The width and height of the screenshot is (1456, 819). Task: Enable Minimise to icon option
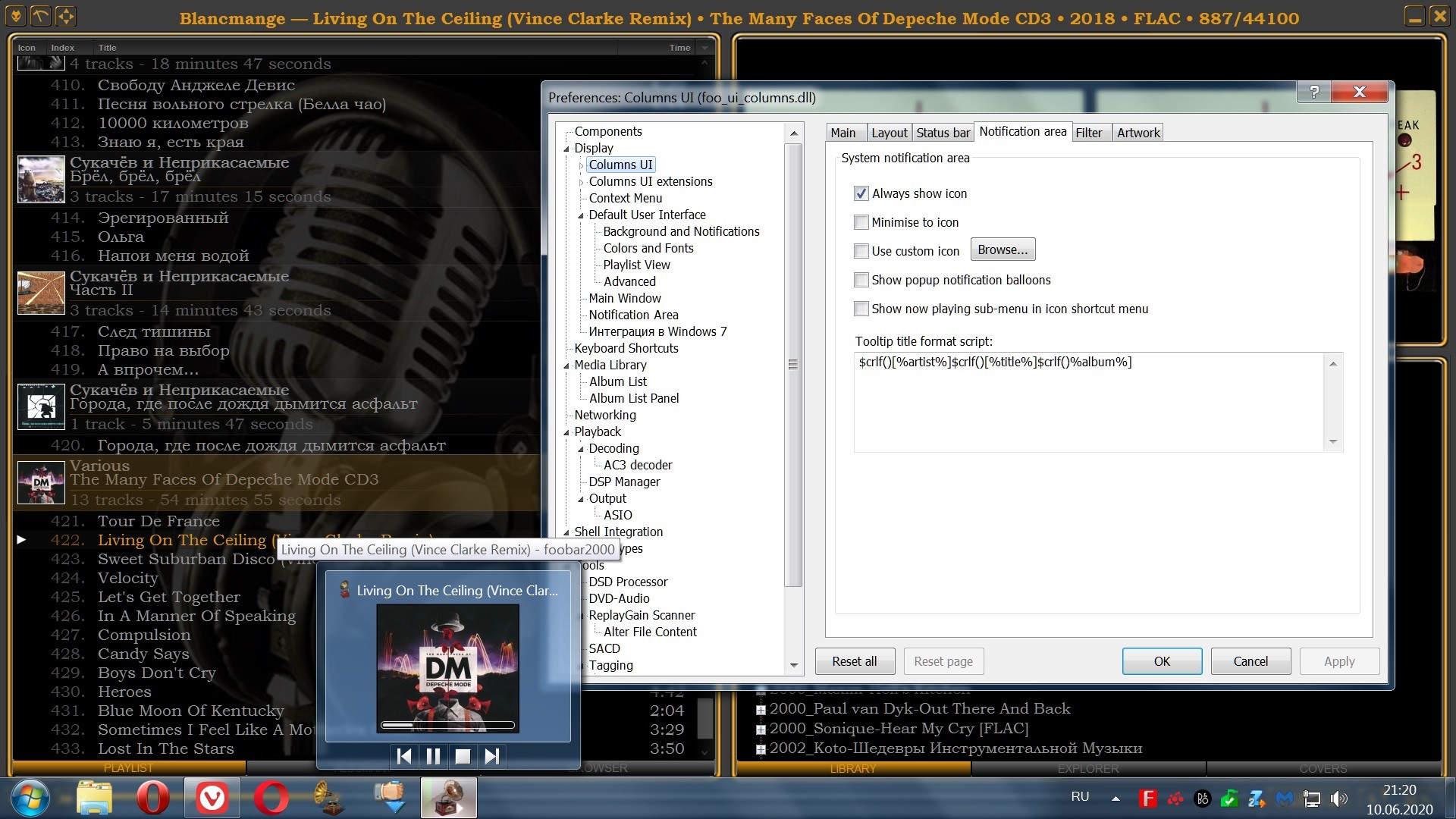tap(861, 222)
